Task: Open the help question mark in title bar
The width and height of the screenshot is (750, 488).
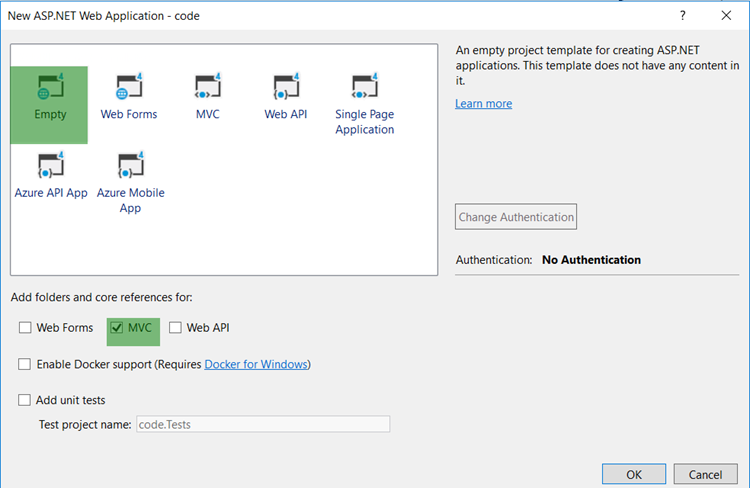Action: [683, 16]
